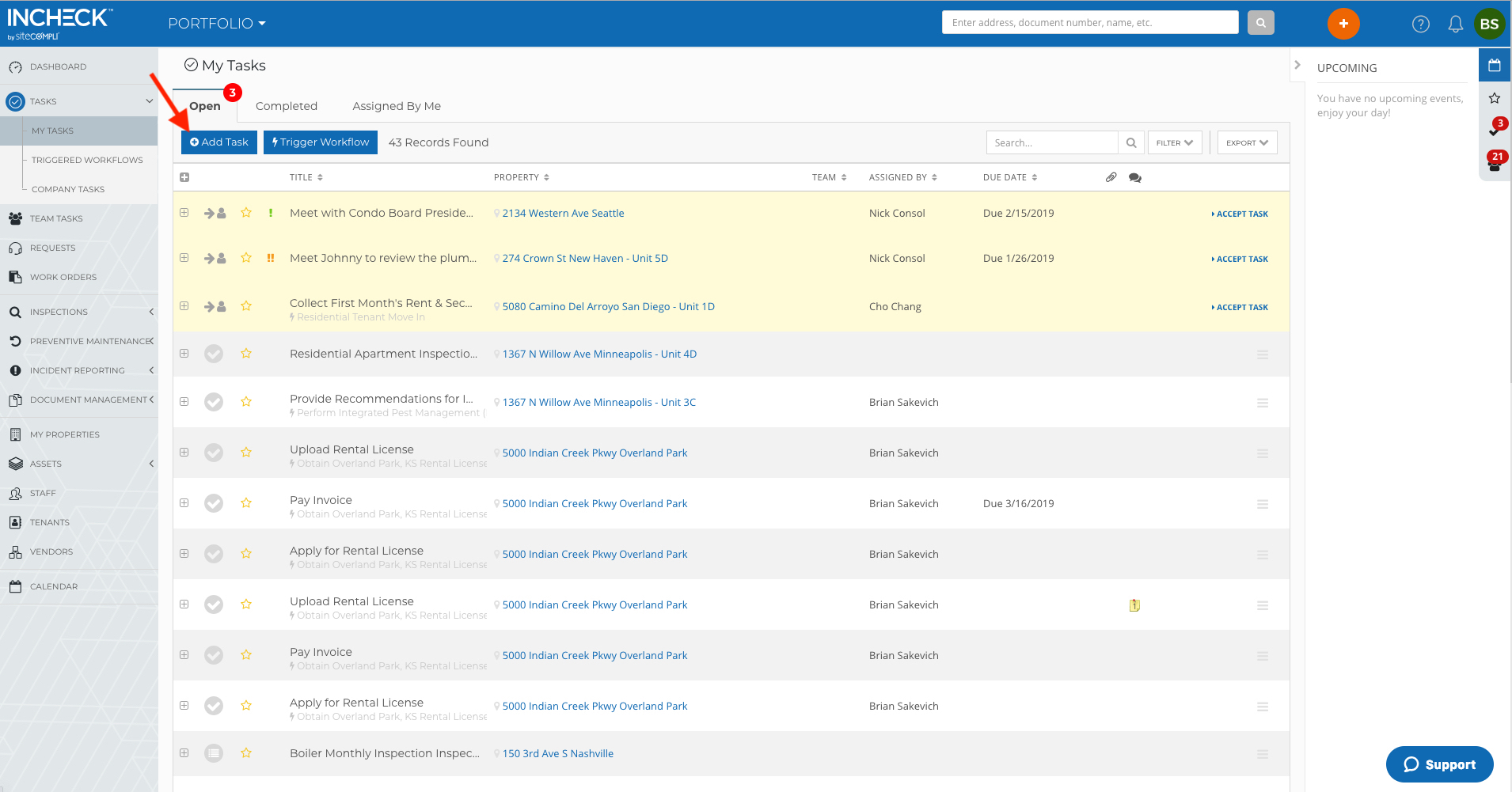This screenshot has width=1512, height=792.
Task: Click the orange plus quick-add icon
Action: tap(1343, 24)
